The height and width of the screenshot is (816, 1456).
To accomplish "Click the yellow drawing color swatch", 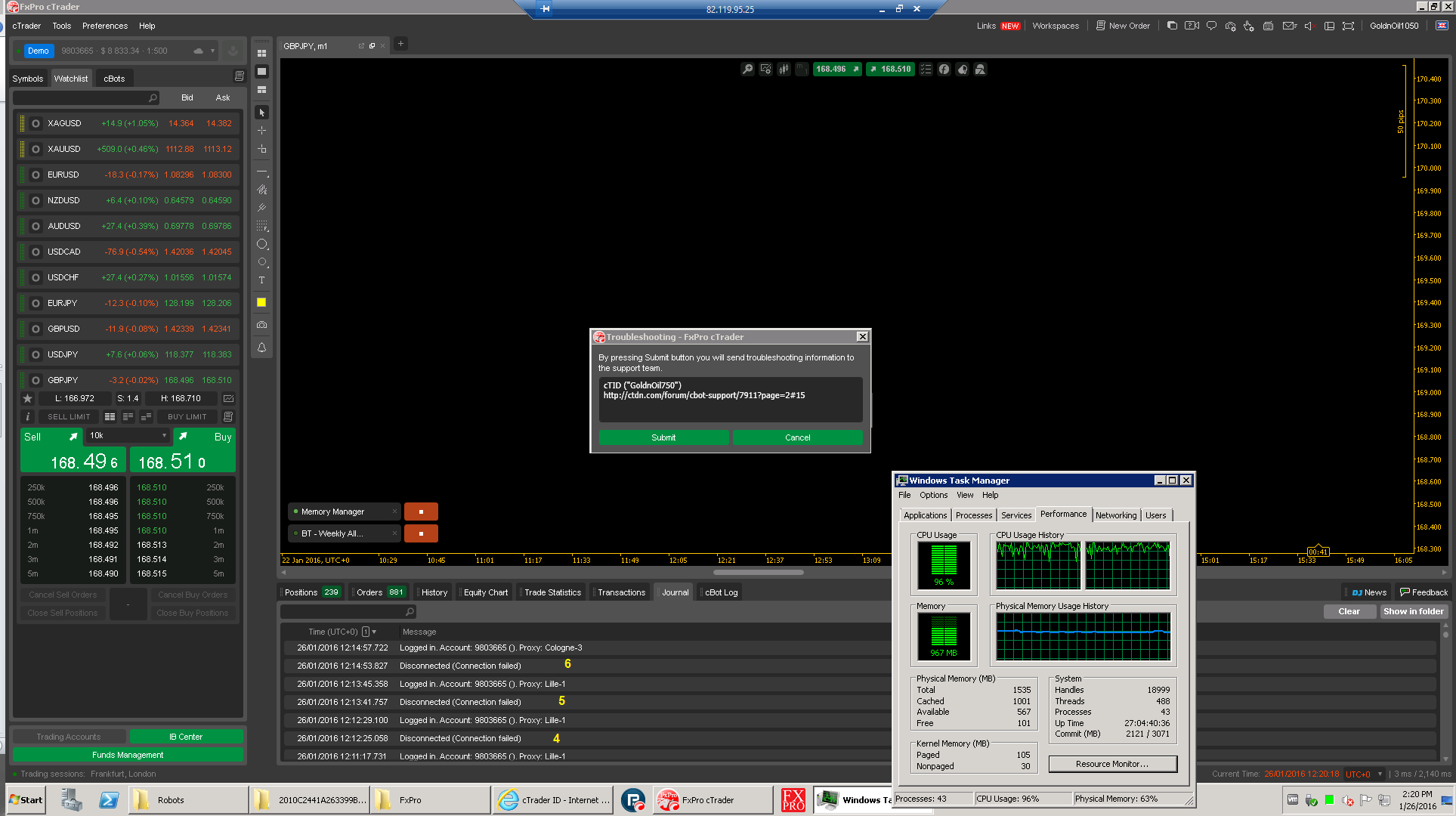I will (261, 302).
